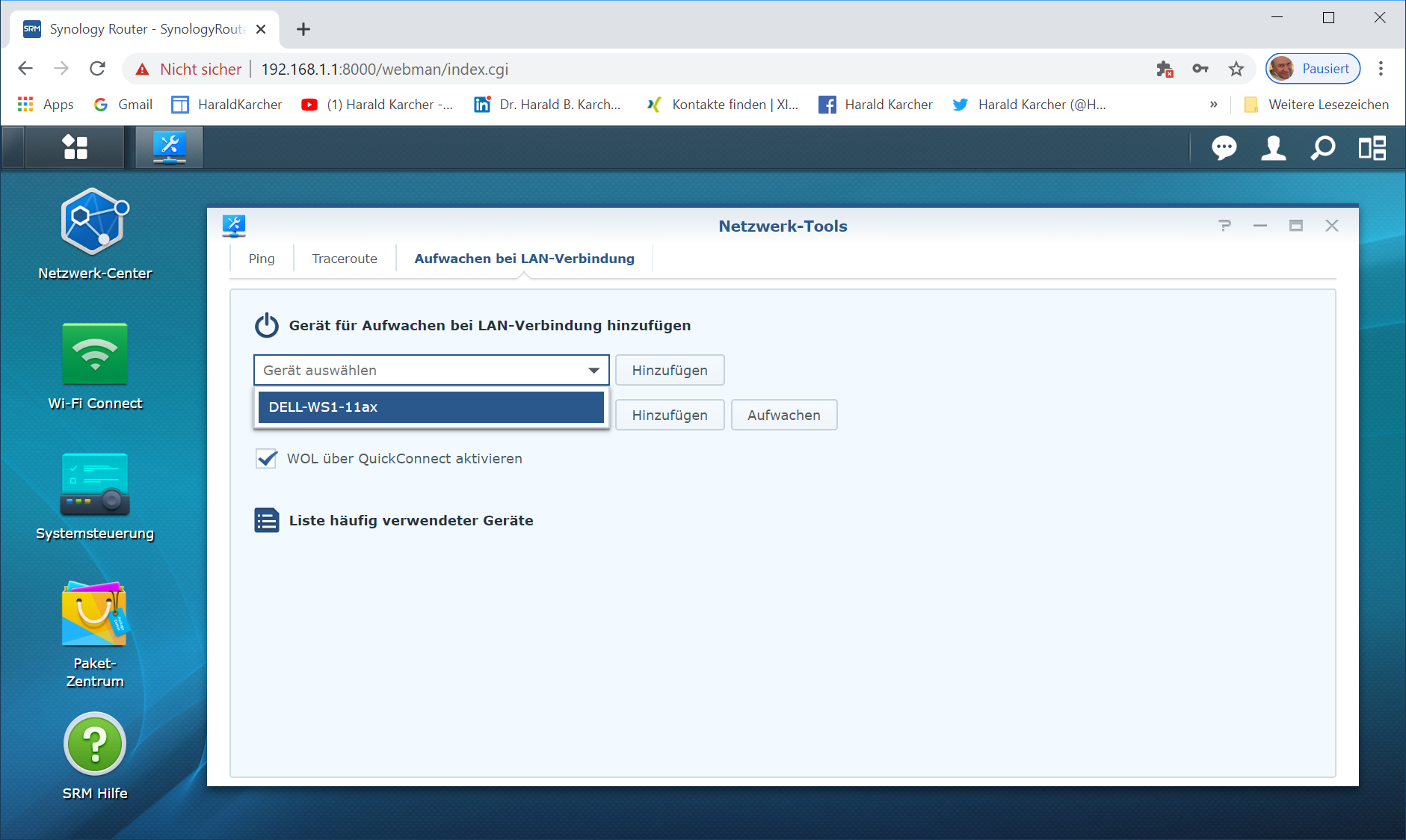Click the Aufwachen button
Viewport: 1406px width, 840px height.
tap(783, 416)
